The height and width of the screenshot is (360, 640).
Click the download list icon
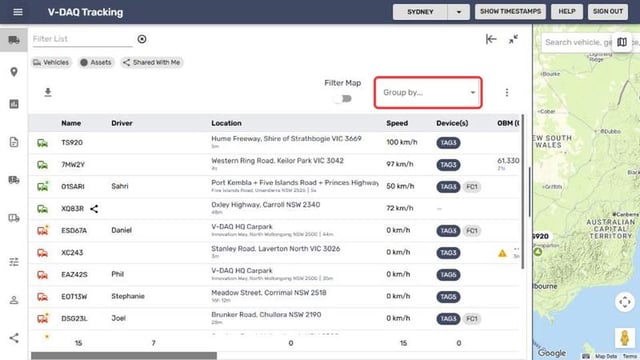point(48,92)
